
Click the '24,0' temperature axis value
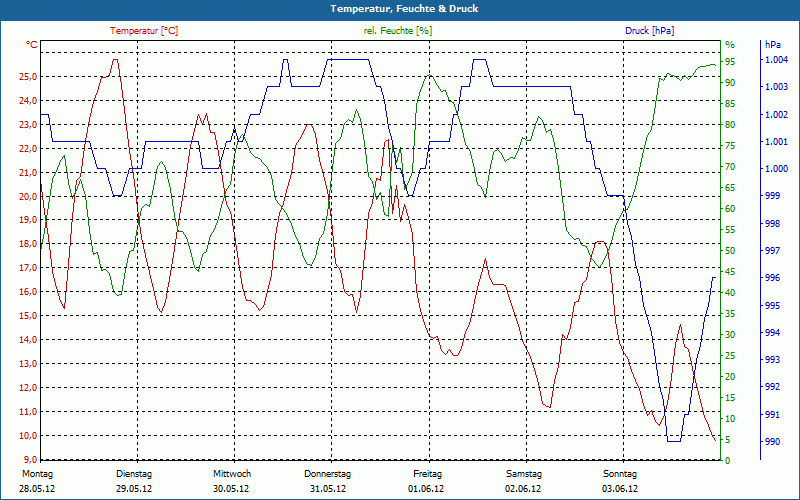coord(28,101)
